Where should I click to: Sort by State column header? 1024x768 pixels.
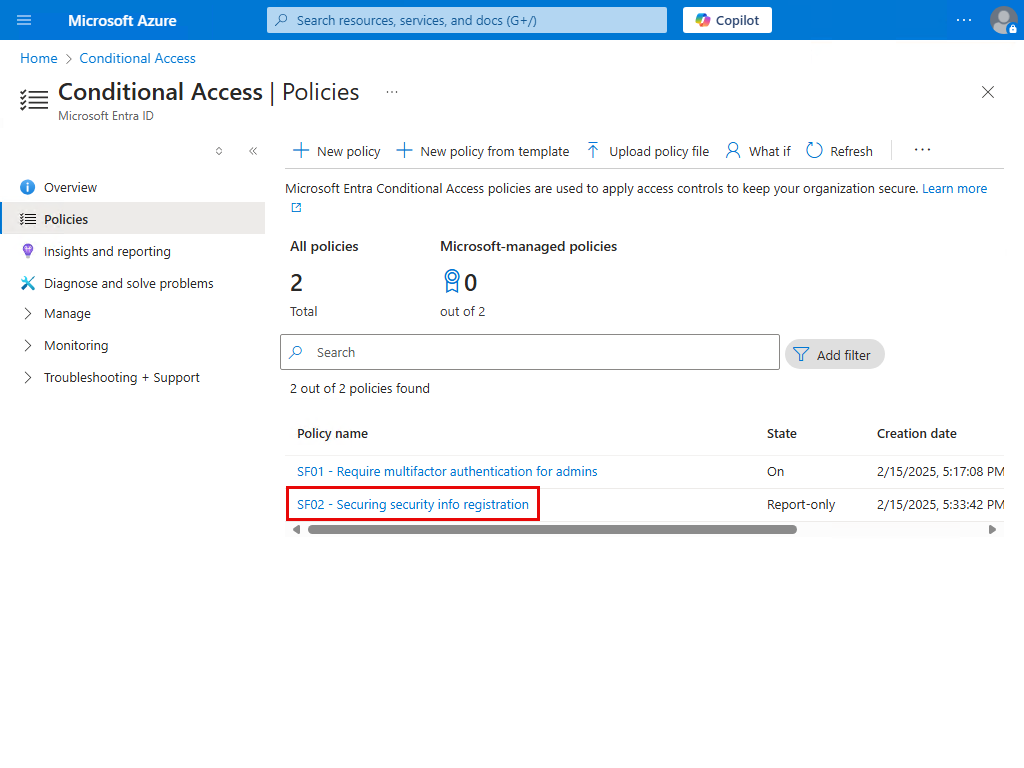(782, 433)
